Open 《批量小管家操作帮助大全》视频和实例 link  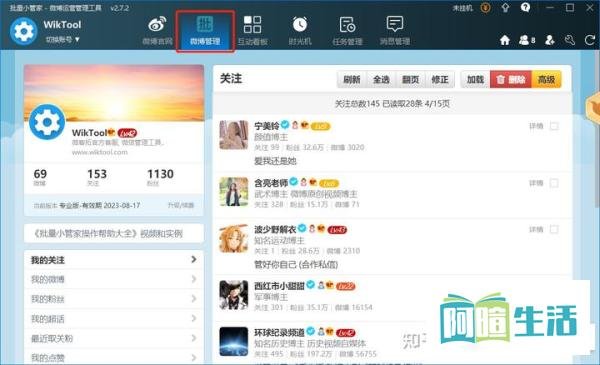coord(108,233)
